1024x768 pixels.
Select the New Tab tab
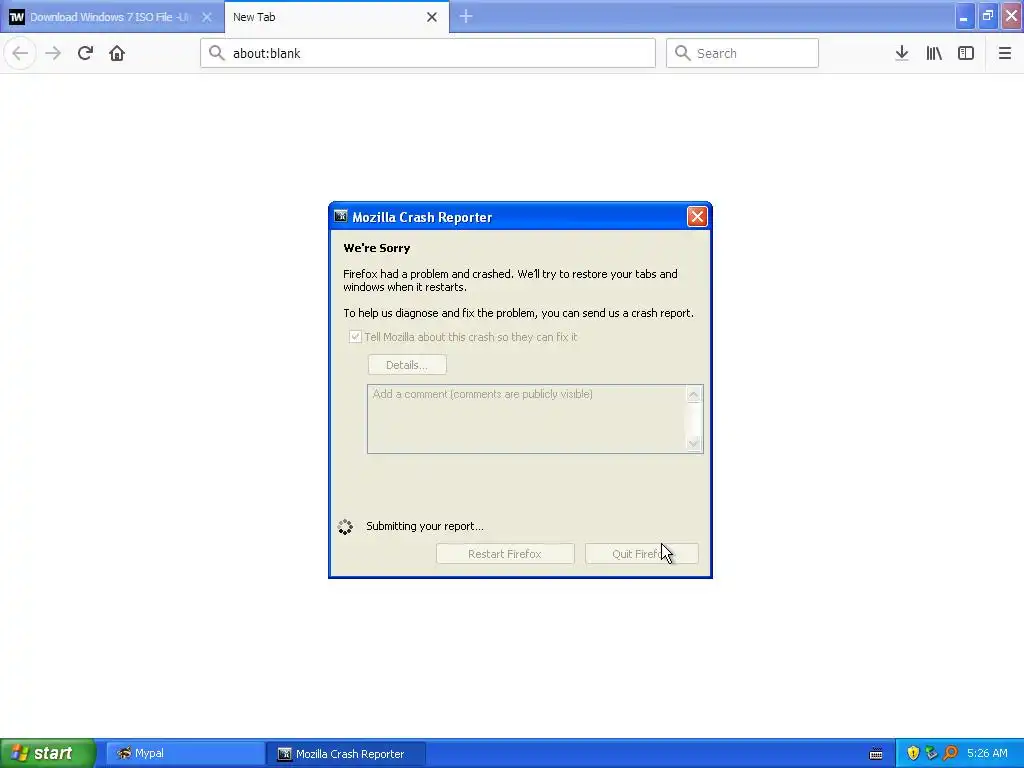coord(336,17)
